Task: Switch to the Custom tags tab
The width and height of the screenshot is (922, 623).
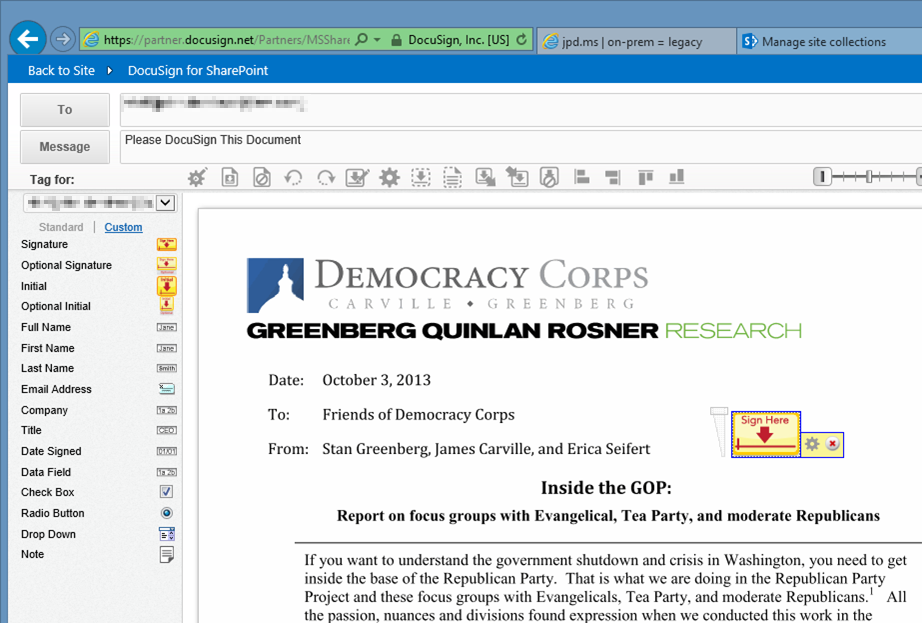Action: tap(123, 227)
